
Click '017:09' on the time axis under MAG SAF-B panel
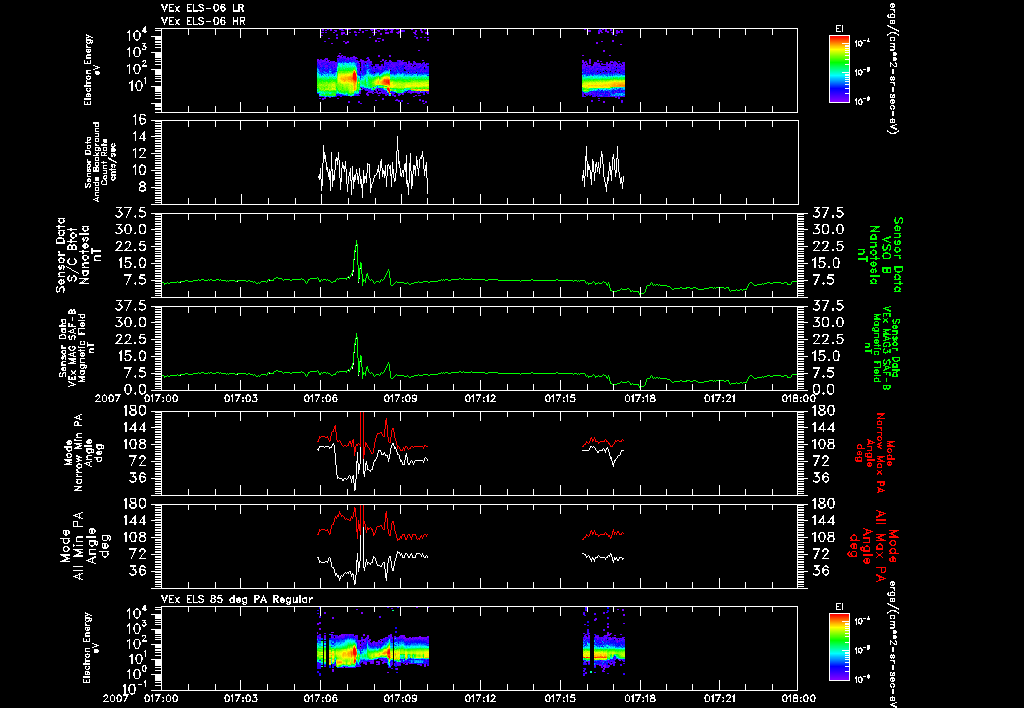pyautogui.click(x=400, y=398)
